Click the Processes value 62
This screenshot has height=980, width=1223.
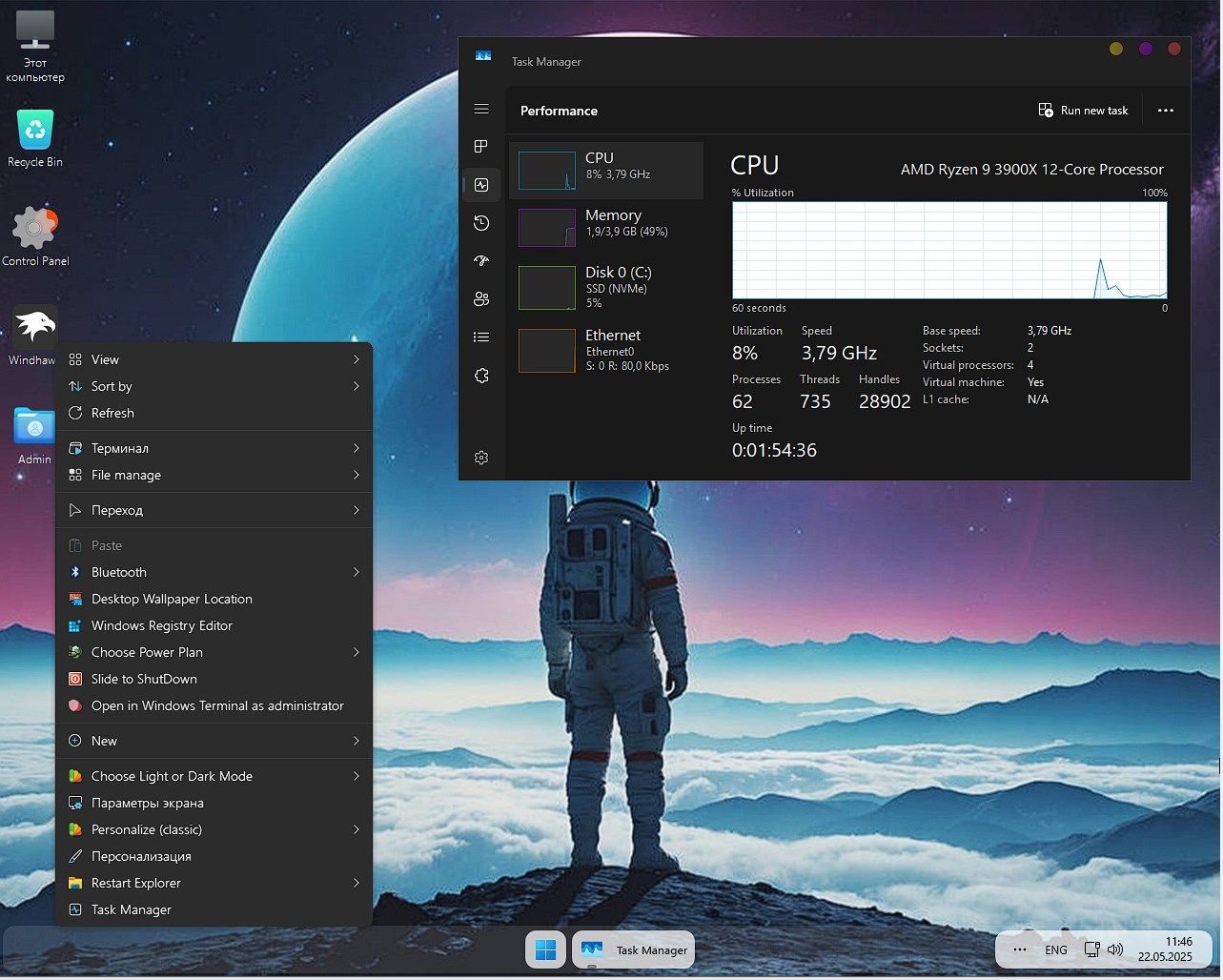pos(743,401)
